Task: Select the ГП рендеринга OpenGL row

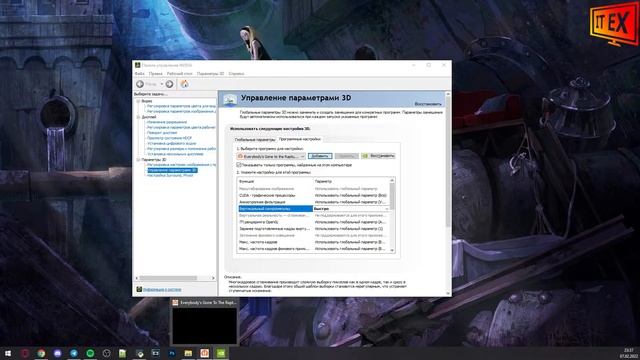Action: (313, 222)
